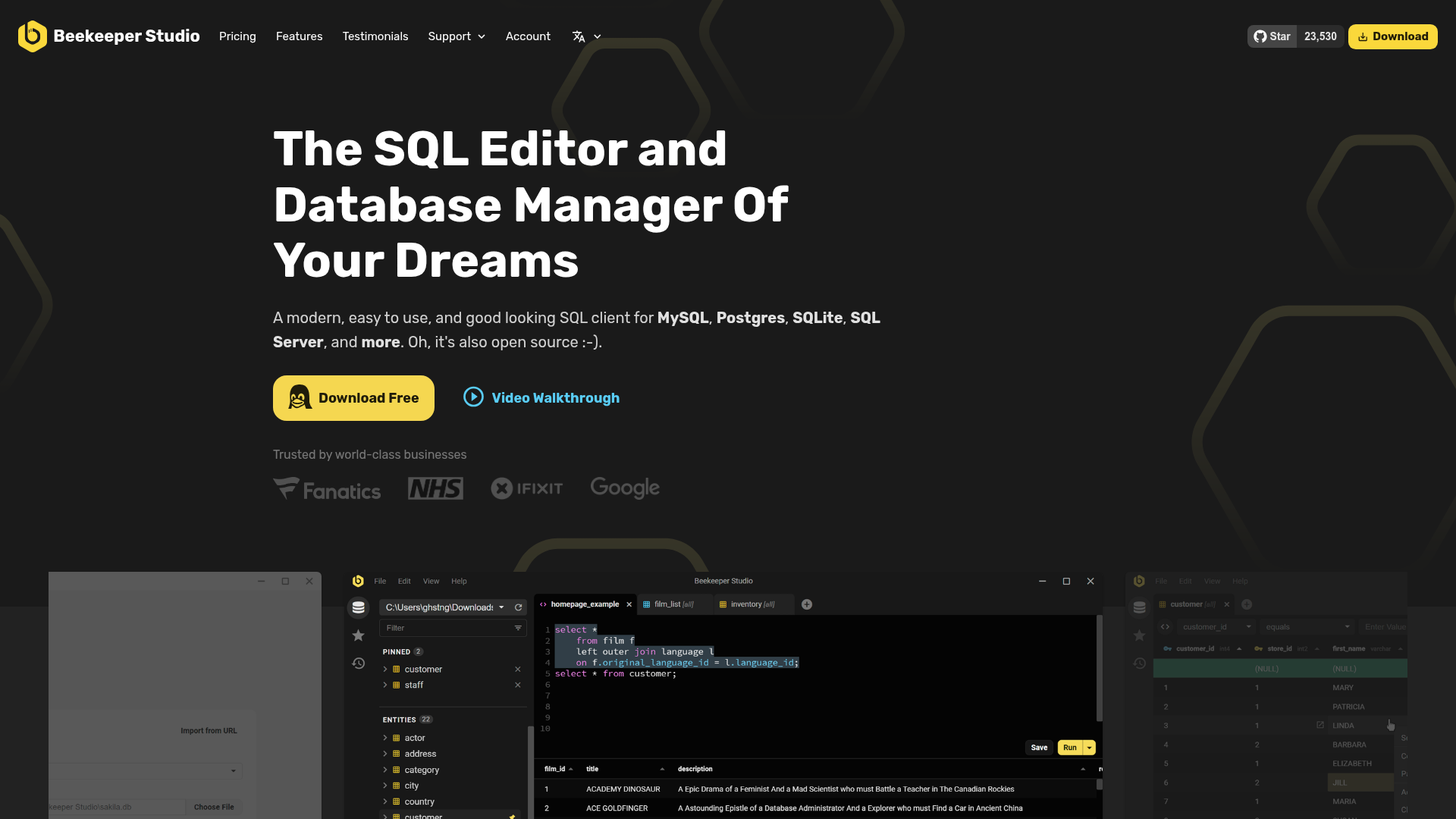Expand the Support dropdown menu

[x=457, y=36]
